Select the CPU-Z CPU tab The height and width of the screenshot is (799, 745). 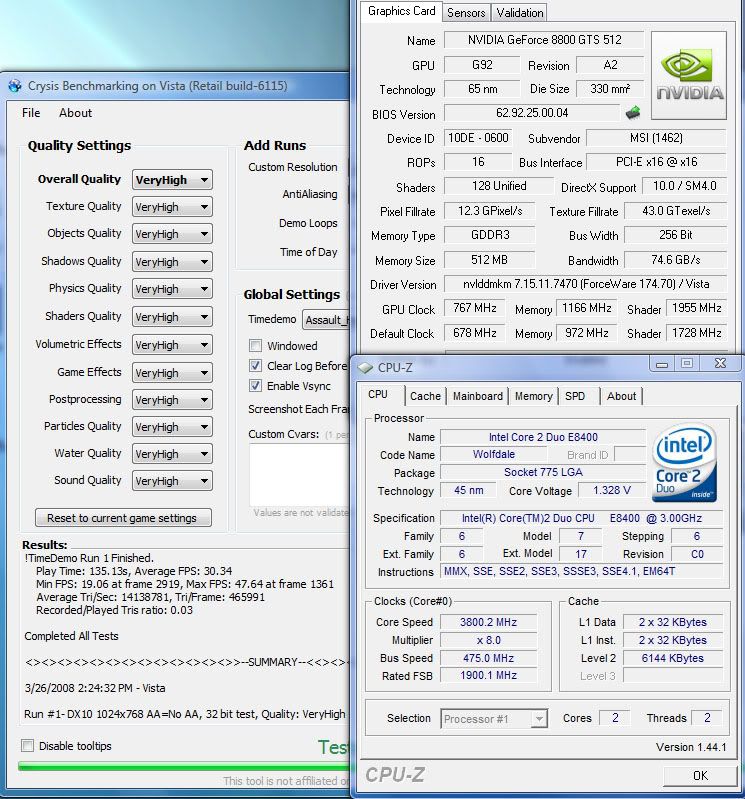click(379, 394)
